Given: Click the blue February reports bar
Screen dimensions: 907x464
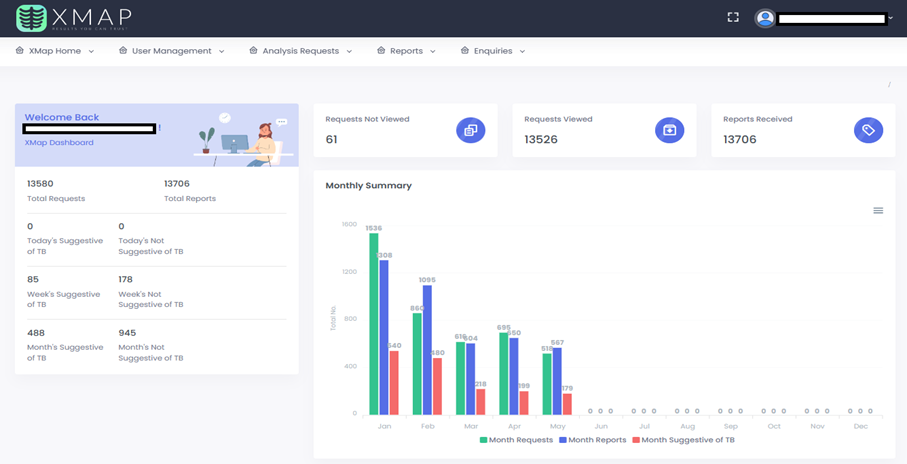Looking at the screenshot, I should [x=427, y=350].
